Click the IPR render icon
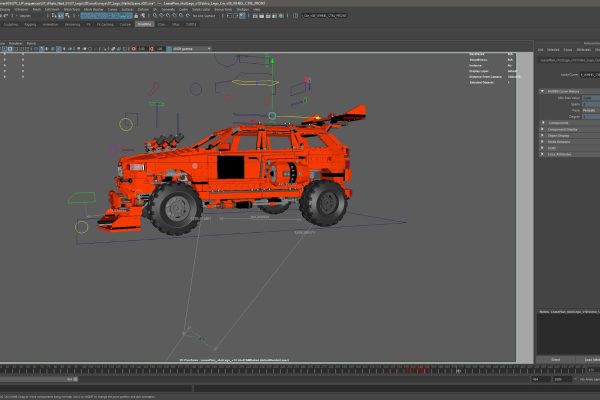This screenshot has width=600, height=400. coord(268,16)
